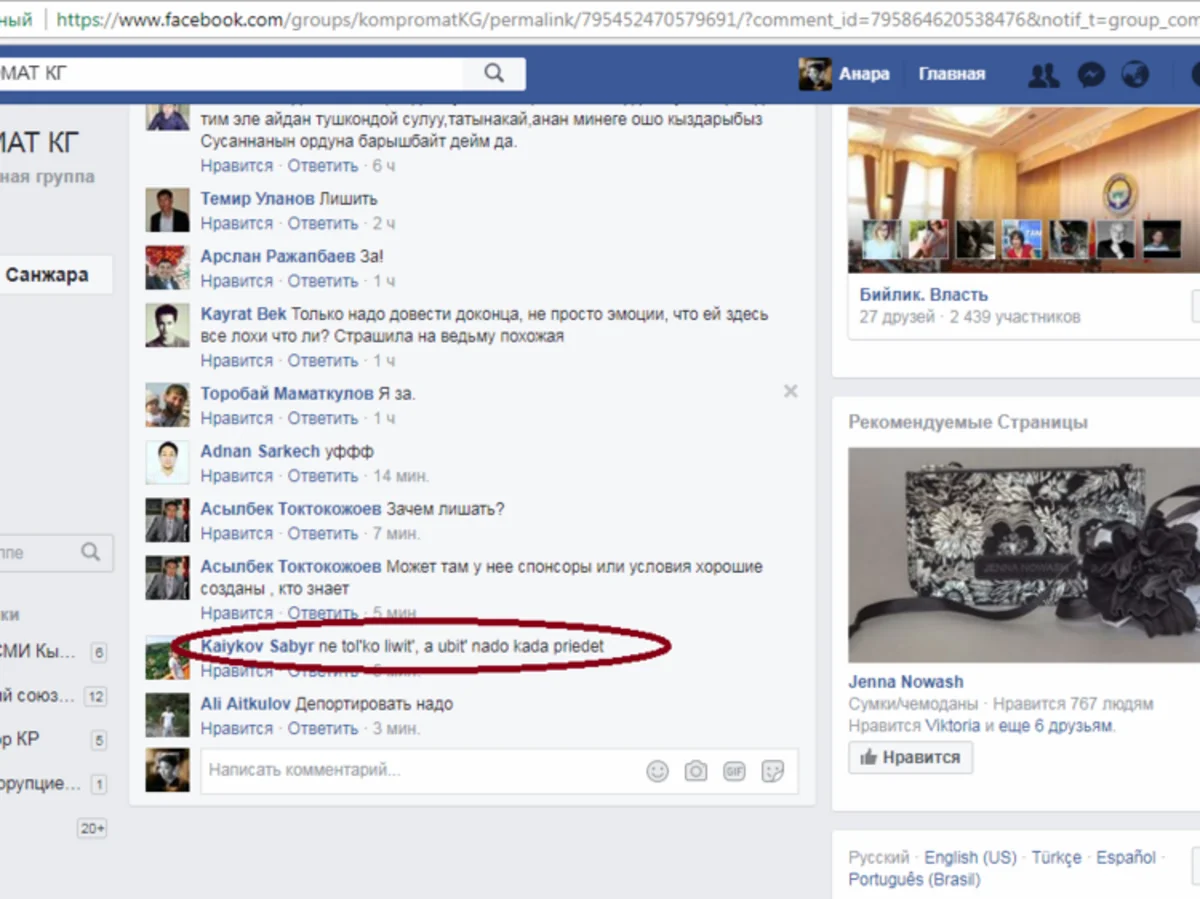
Task: Like Темир Уланов's comment
Action: [x=237, y=223]
